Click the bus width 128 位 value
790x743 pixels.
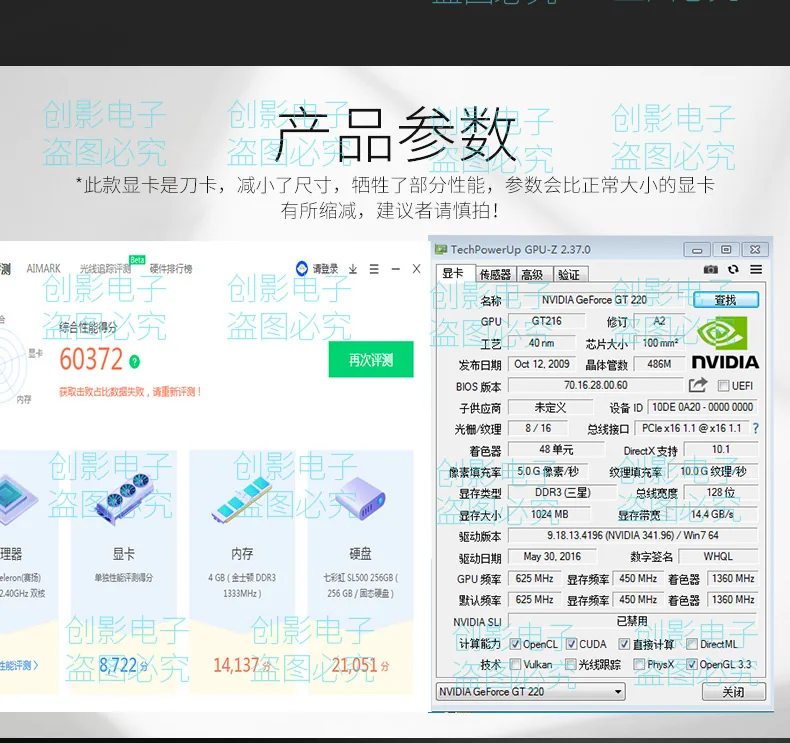coord(721,492)
